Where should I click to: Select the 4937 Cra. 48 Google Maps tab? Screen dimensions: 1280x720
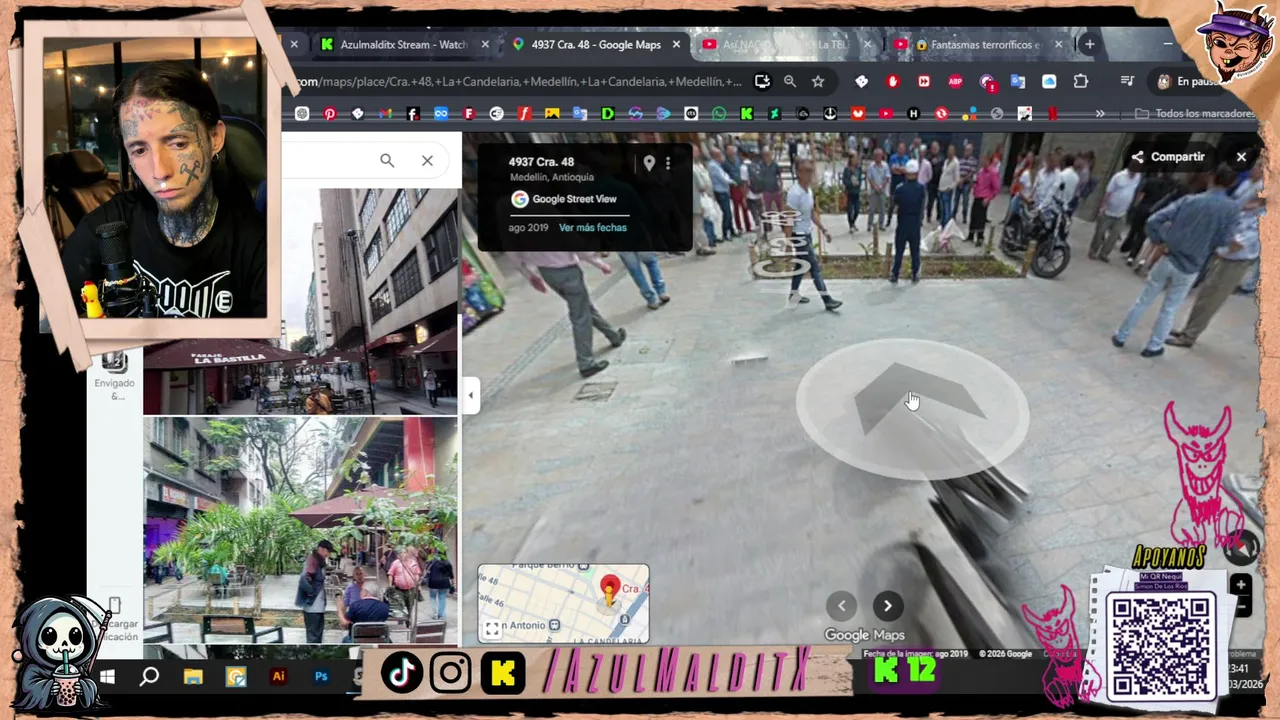(595, 44)
